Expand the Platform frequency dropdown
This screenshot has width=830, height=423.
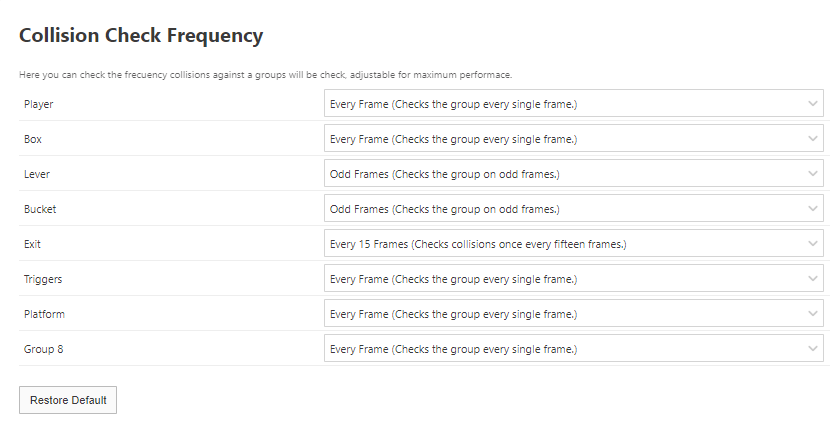[573, 314]
